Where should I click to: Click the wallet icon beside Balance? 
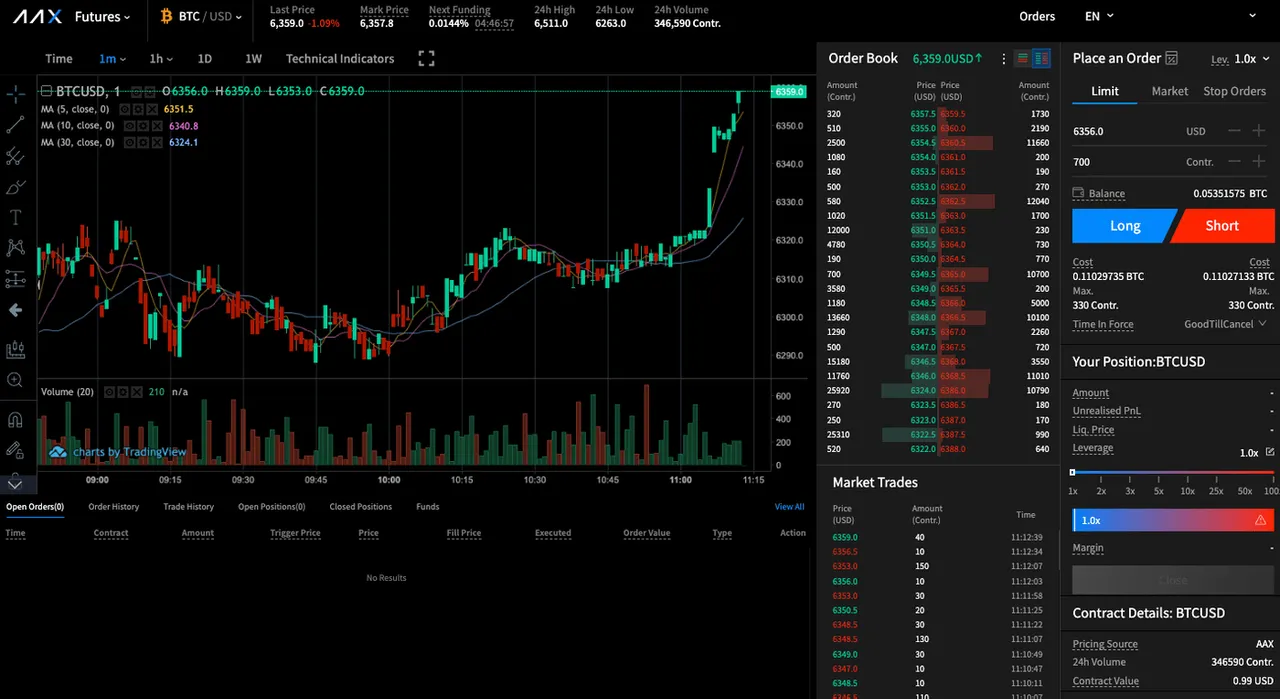1078,193
